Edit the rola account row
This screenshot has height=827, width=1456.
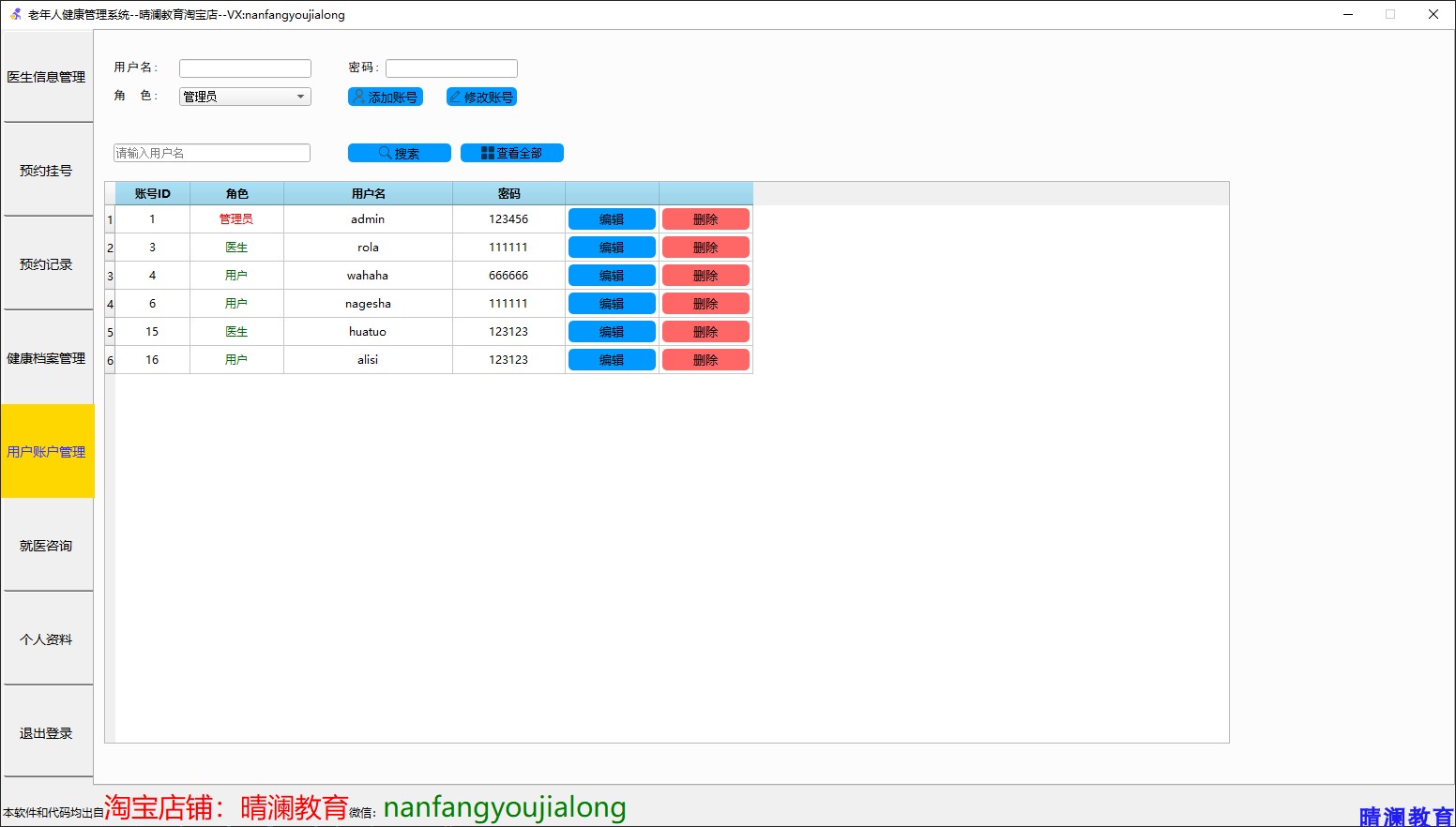[612, 248]
